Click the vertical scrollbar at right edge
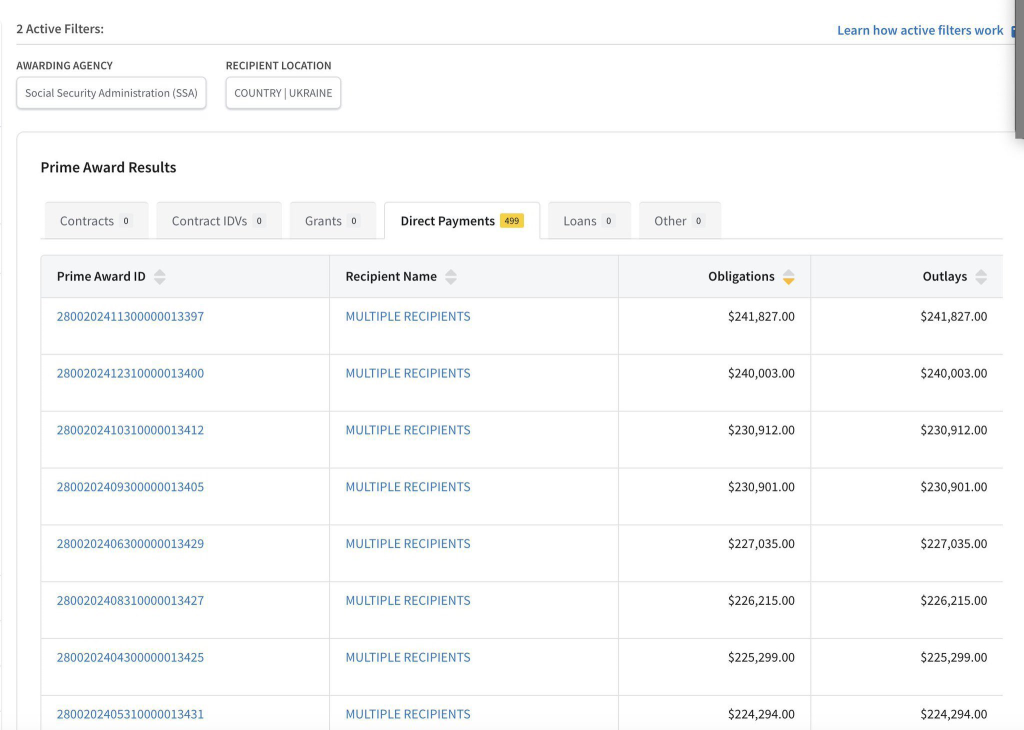1024x730 pixels. (1019, 70)
